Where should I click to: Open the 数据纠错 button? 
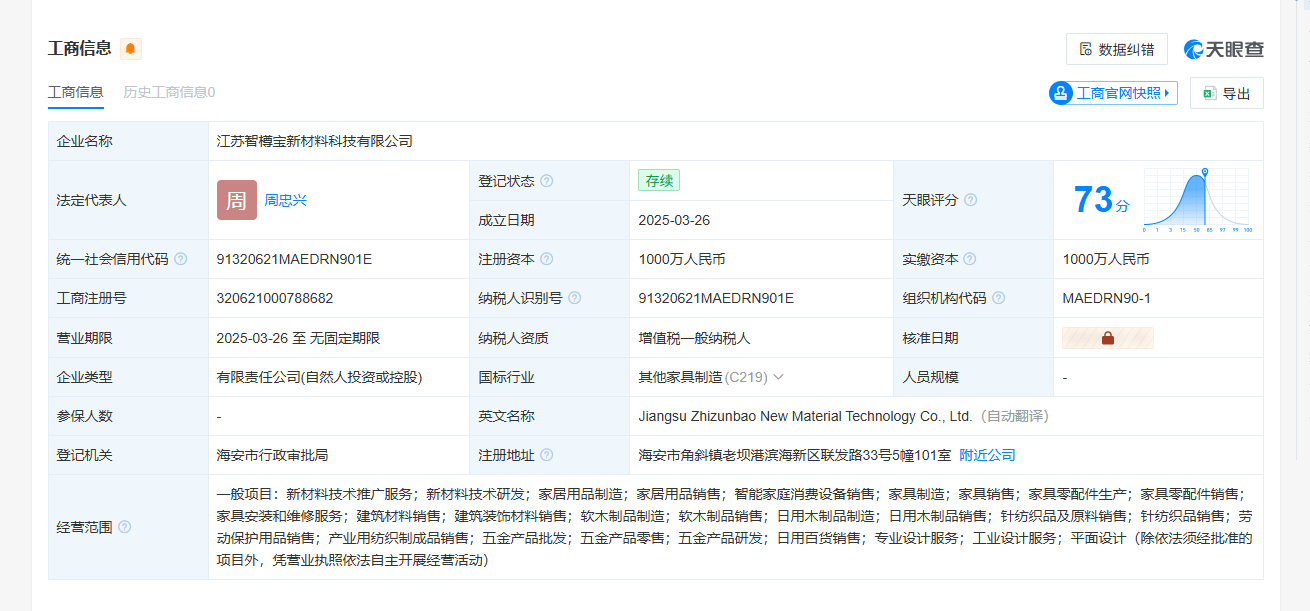[x=1117, y=49]
